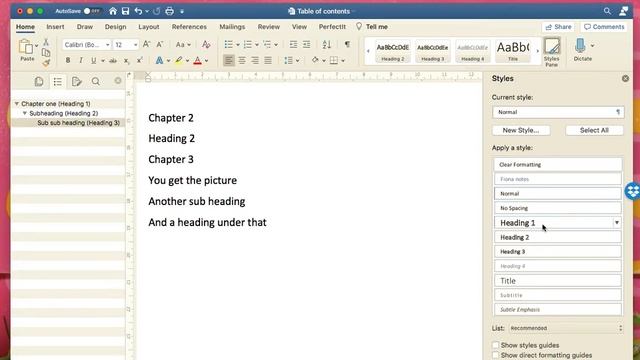Insert a bulleted list
Screen dimensions: 640x360
click(x=229, y=44)
